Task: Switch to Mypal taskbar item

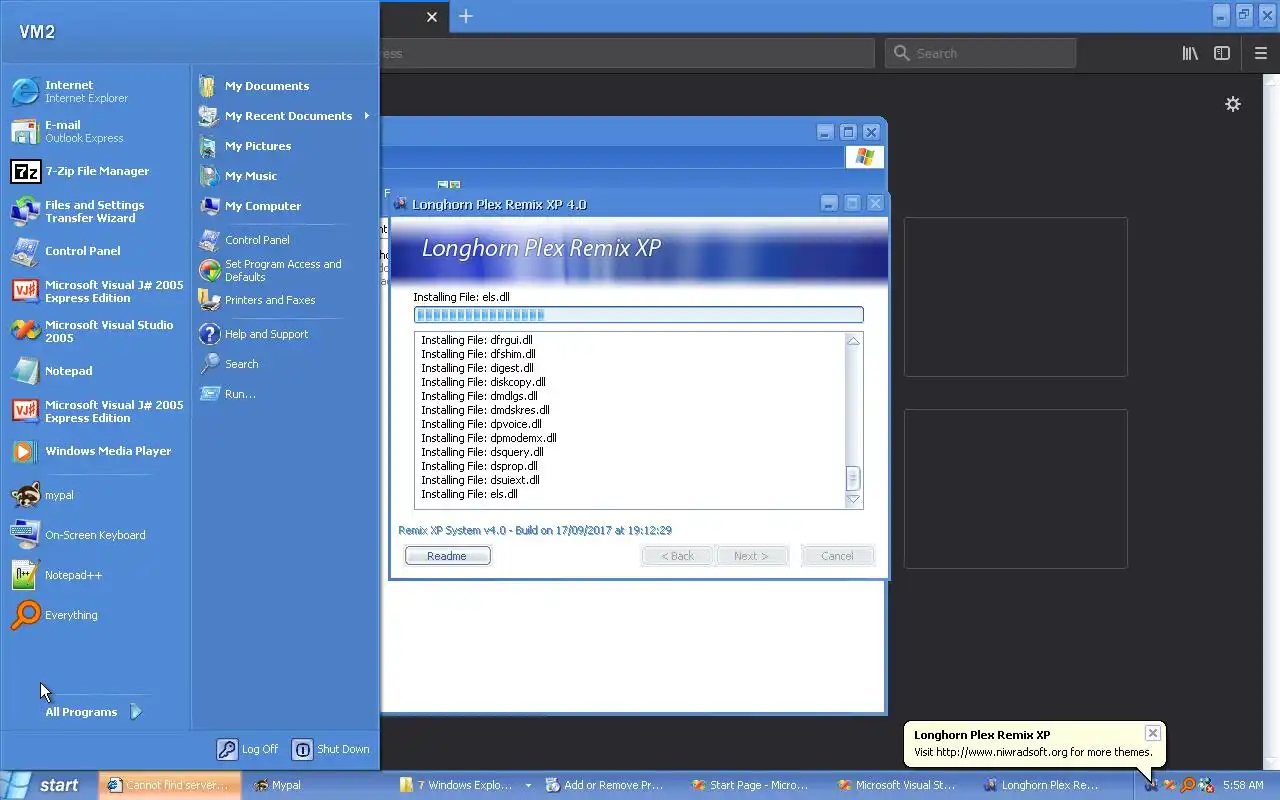Action: (316, 785)
